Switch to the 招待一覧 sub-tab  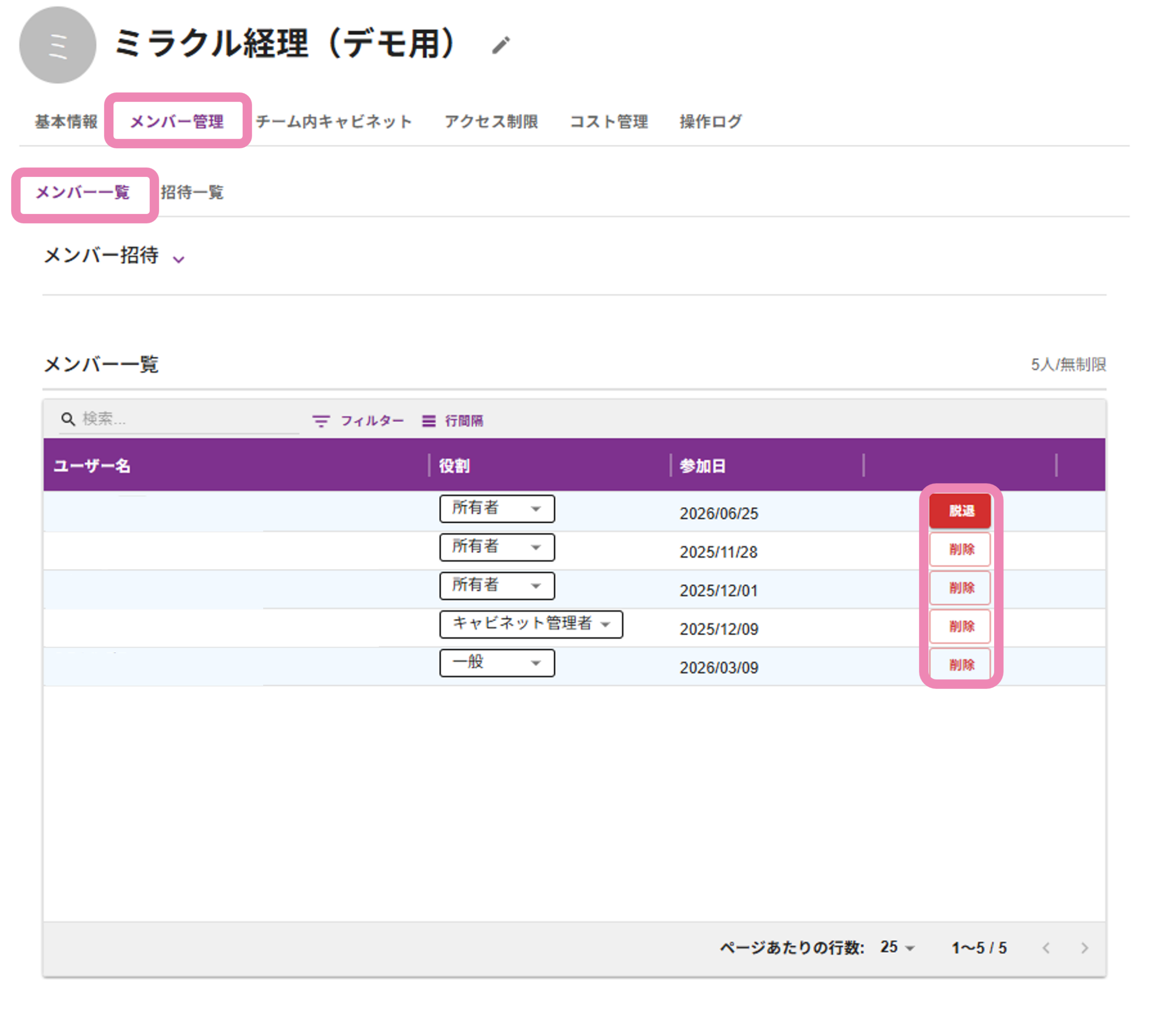tap(192, 192)
